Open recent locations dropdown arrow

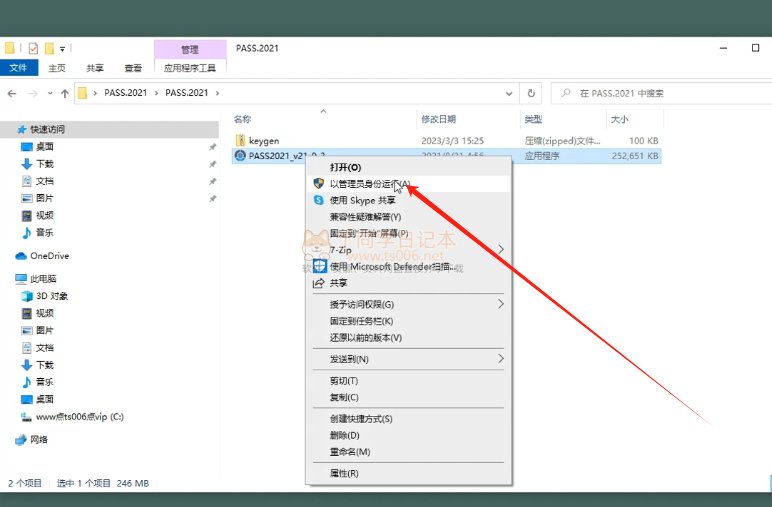(50, 93)
